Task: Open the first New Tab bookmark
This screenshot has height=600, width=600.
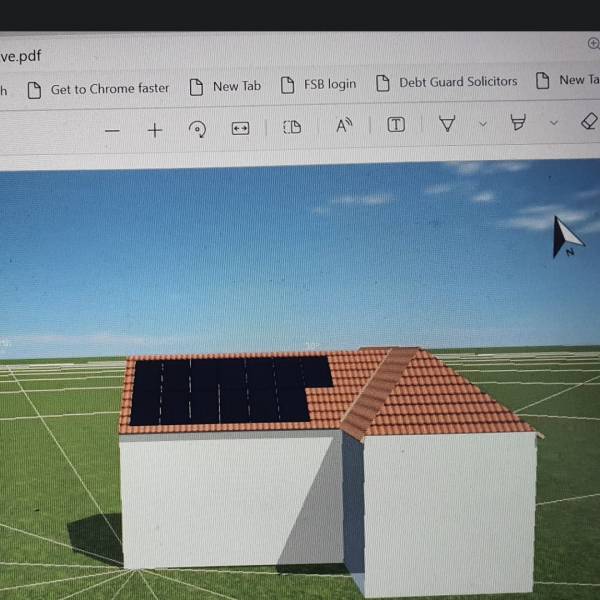Action: [225, 87]
